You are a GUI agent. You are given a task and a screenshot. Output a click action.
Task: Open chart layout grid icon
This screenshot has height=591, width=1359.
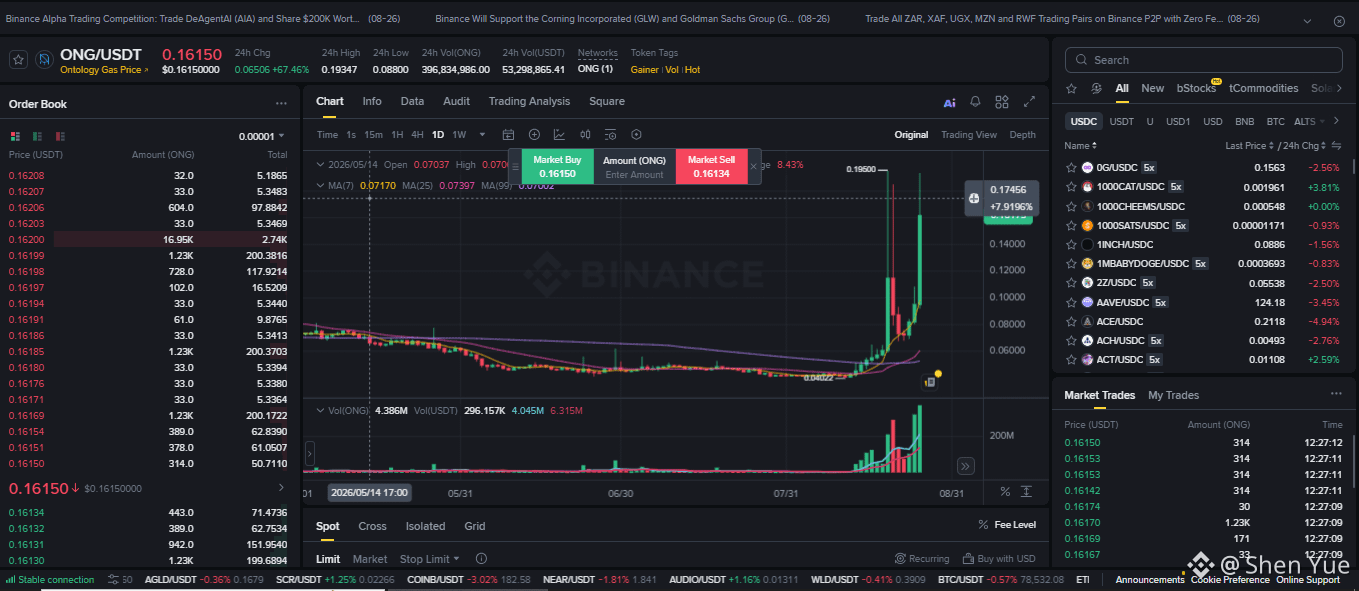pyautogui.click(x=1002, y=102)
